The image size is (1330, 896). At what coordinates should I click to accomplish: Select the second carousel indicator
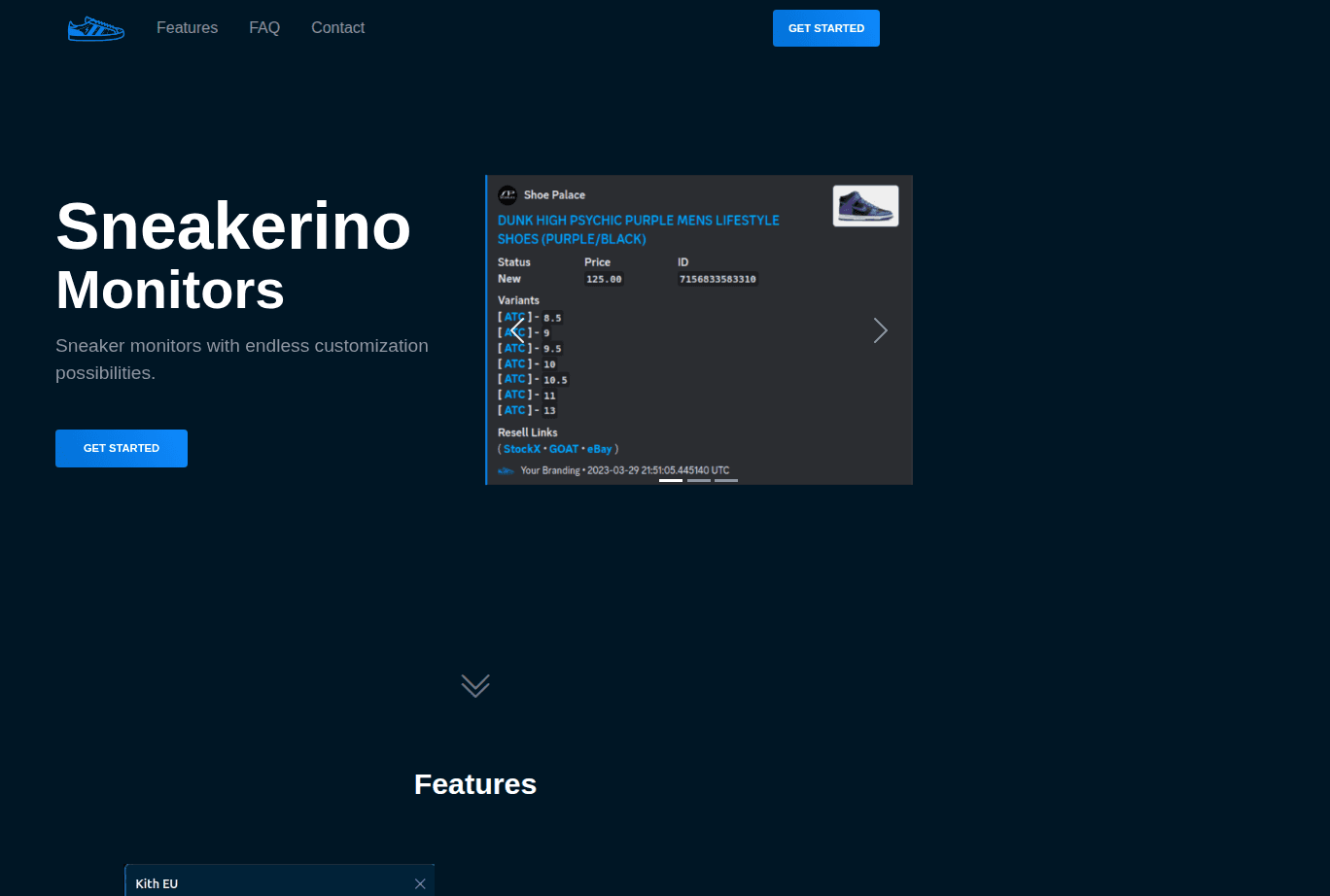(699, 480)
